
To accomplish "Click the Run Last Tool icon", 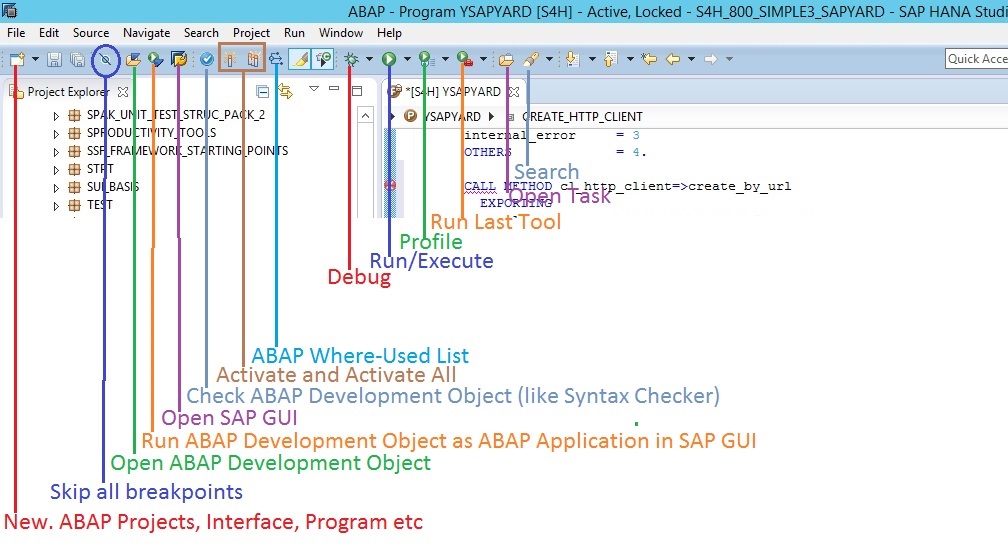I will [x=464, y=59].
